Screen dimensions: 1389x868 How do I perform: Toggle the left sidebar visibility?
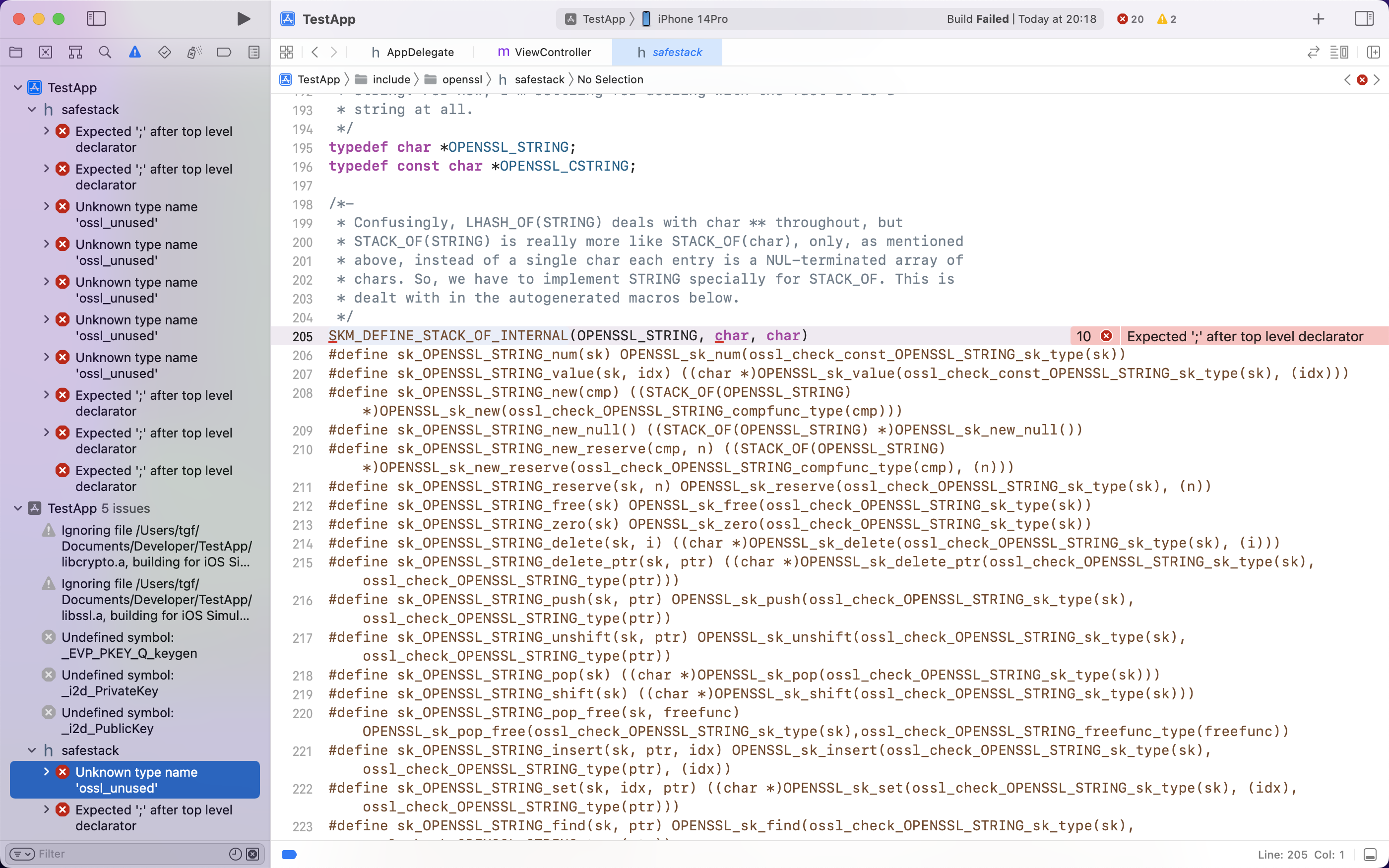(96, 18)
